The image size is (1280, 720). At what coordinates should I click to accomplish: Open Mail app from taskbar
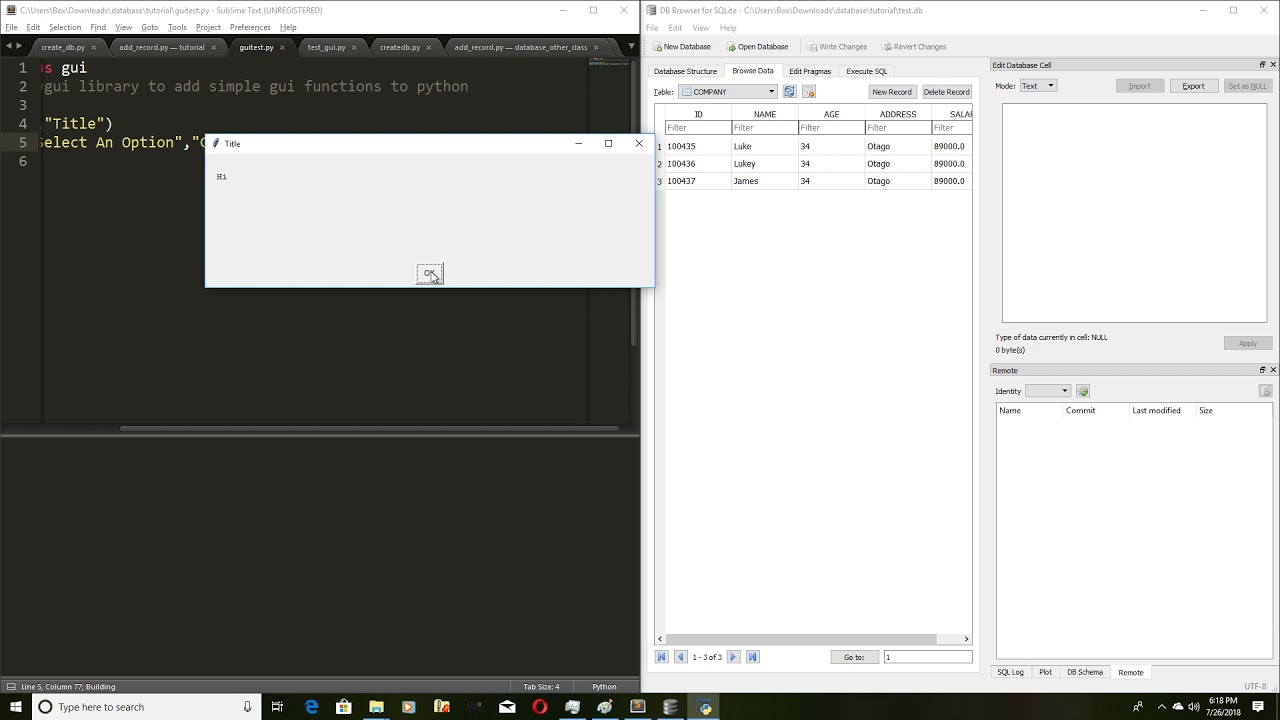[507, 707]
